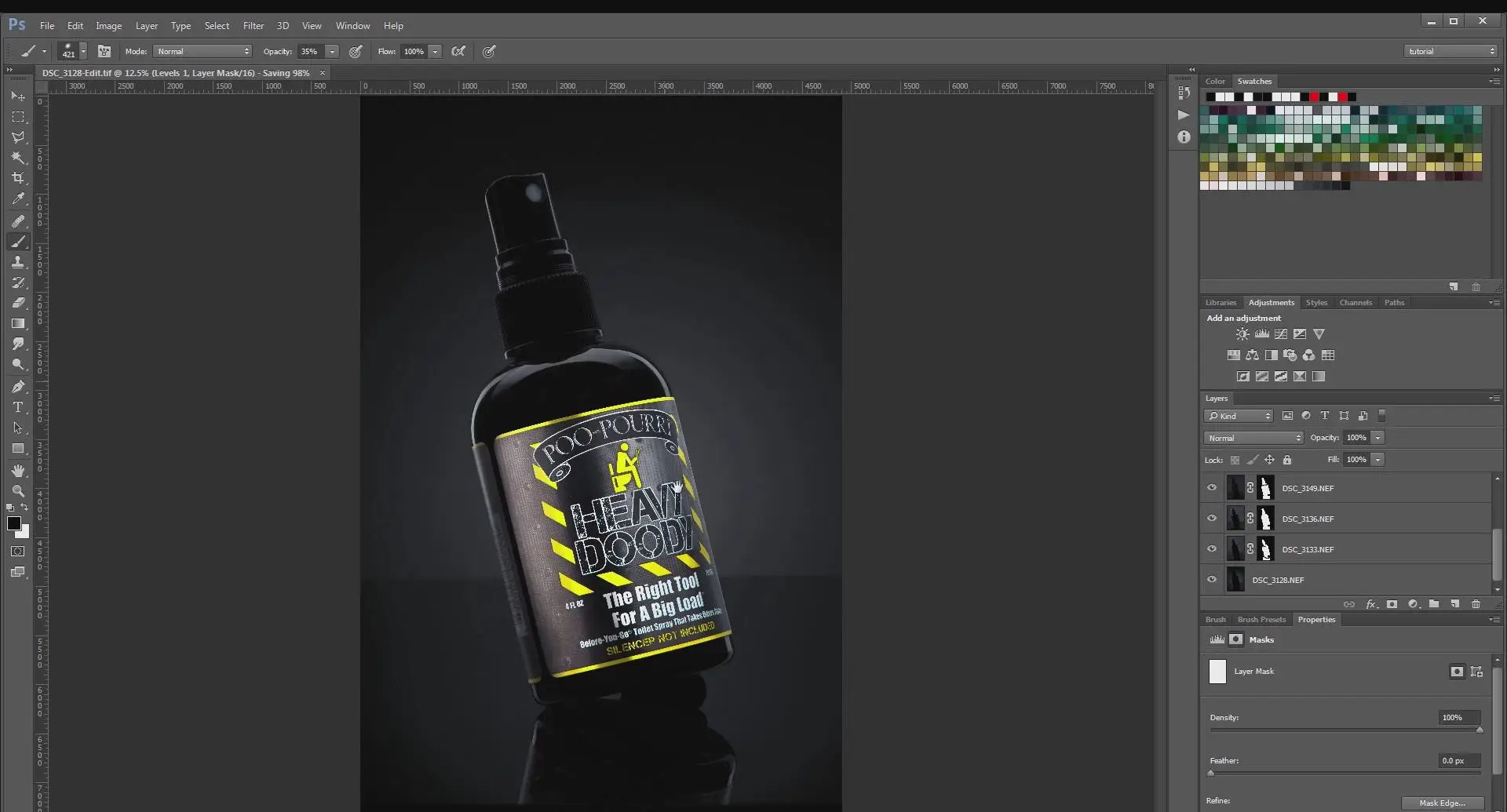1507x812 pixels.
Task: Select the DSC_3136.NEF layer mask thumbnail
Action: [1265, 519]
